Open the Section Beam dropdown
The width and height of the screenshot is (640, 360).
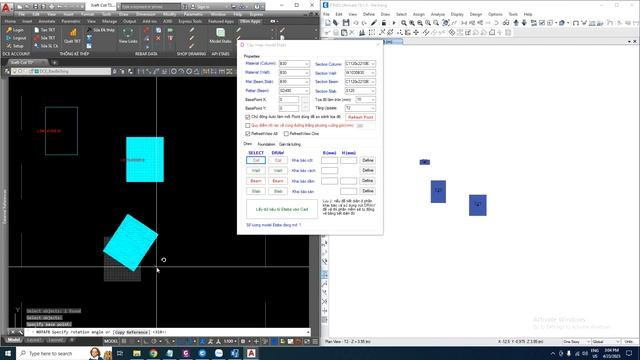coord(360,82)
